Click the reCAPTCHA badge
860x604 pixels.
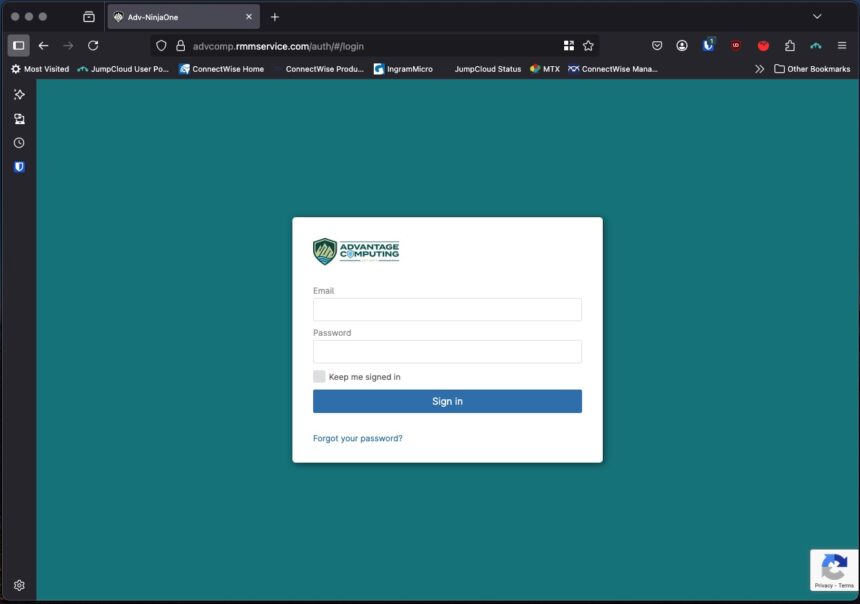tap(834, 570)
